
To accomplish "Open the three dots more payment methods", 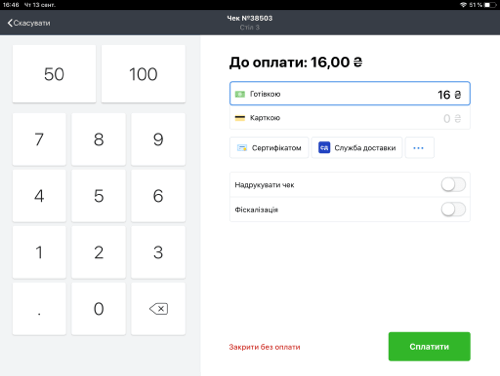I will coord(419,148).
